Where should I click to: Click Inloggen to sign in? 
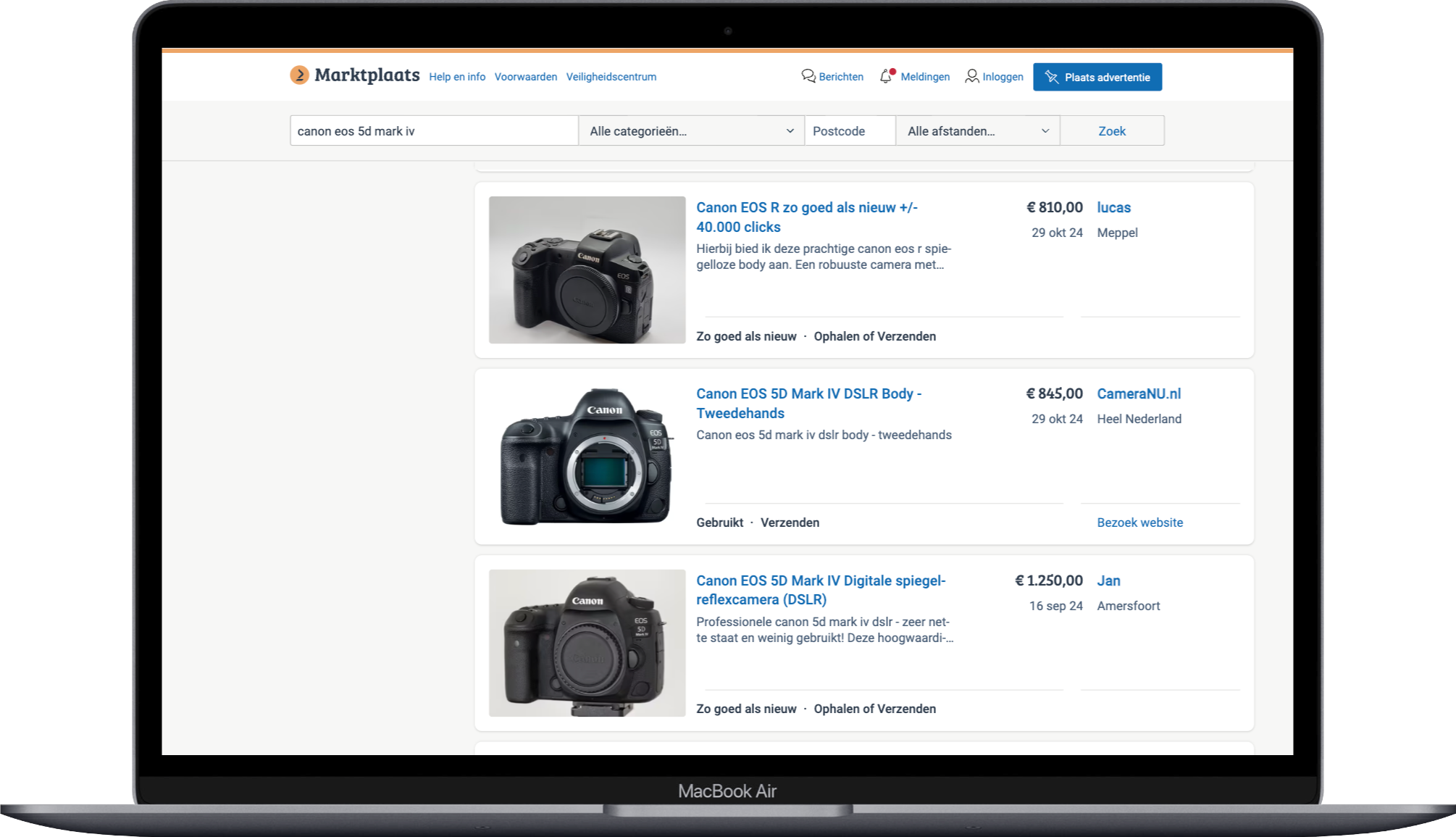[x=1003, y=77]
